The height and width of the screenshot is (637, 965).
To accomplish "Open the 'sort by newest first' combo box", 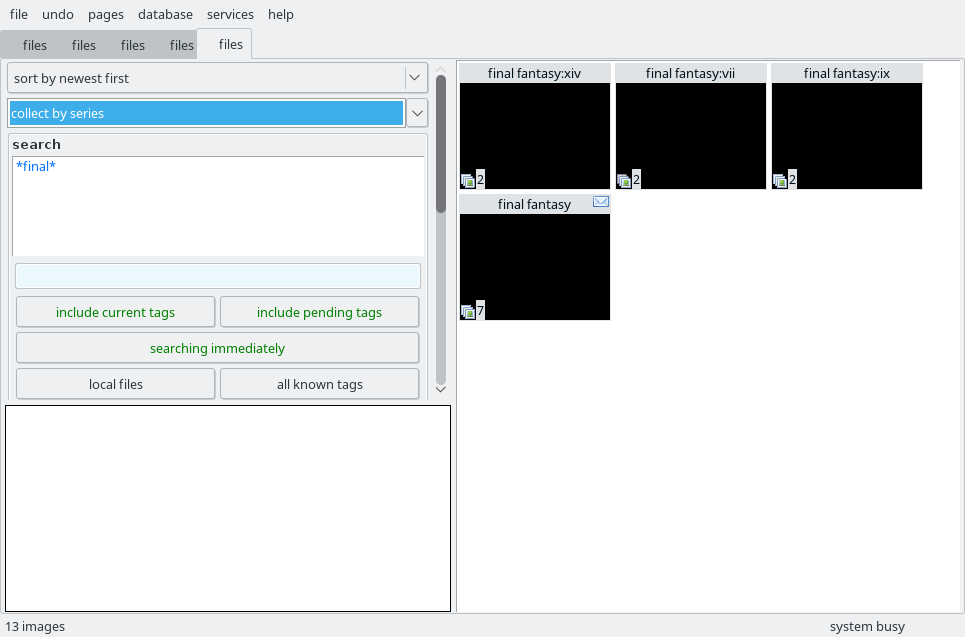I will pos(217,78).
